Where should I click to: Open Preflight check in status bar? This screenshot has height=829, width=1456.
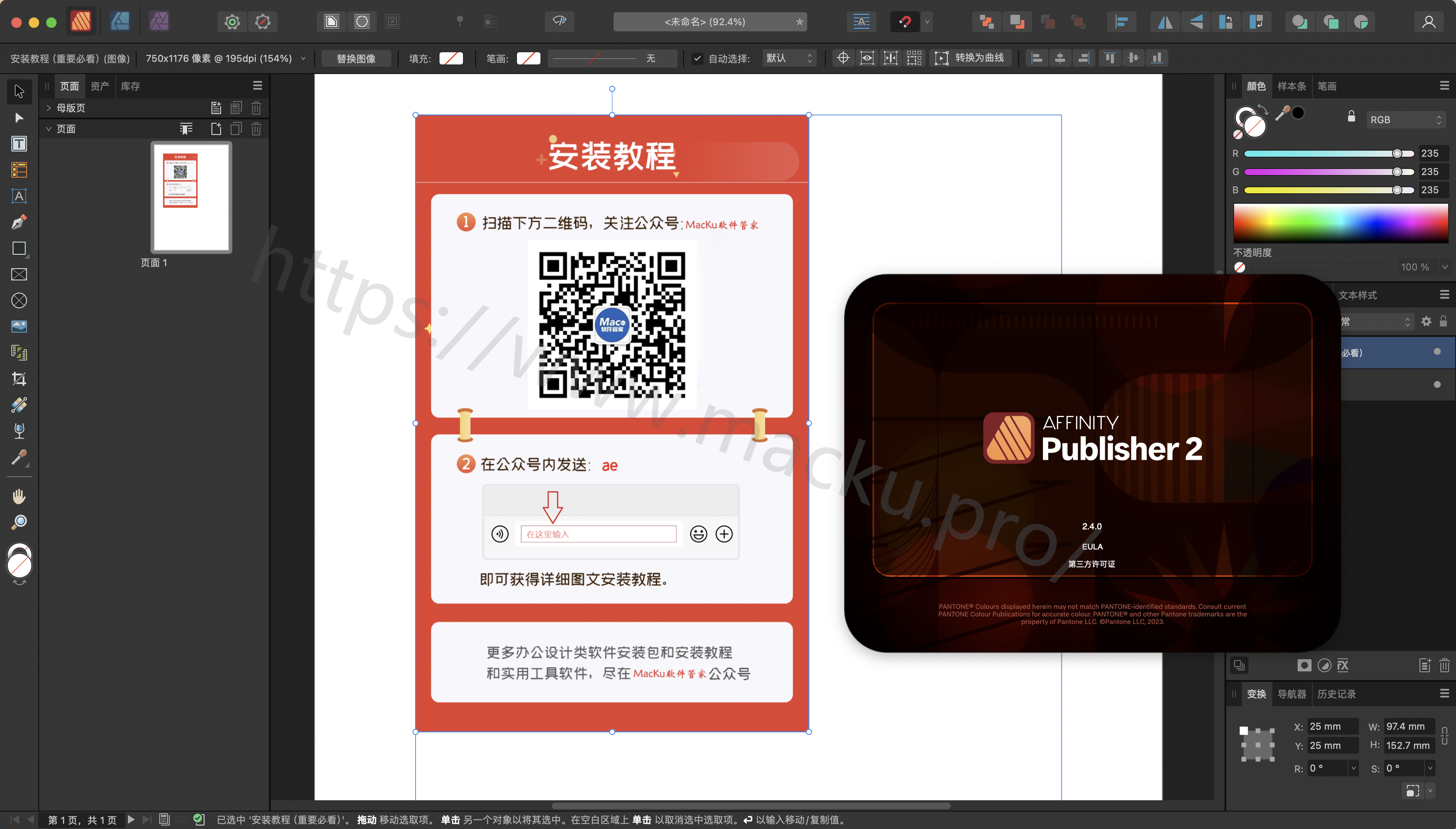[198, 819]
